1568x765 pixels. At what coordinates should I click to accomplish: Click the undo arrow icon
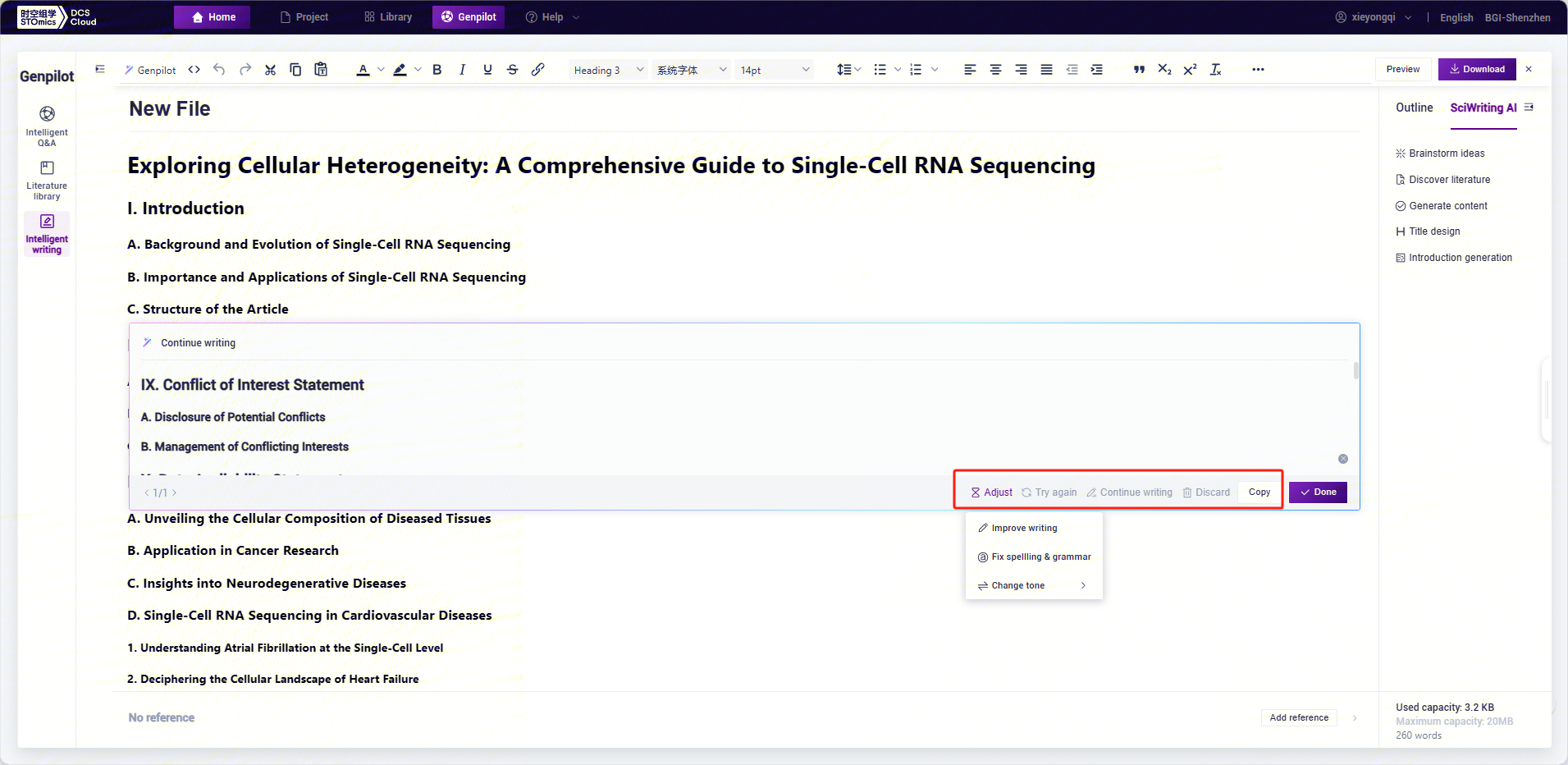(219, 70)
